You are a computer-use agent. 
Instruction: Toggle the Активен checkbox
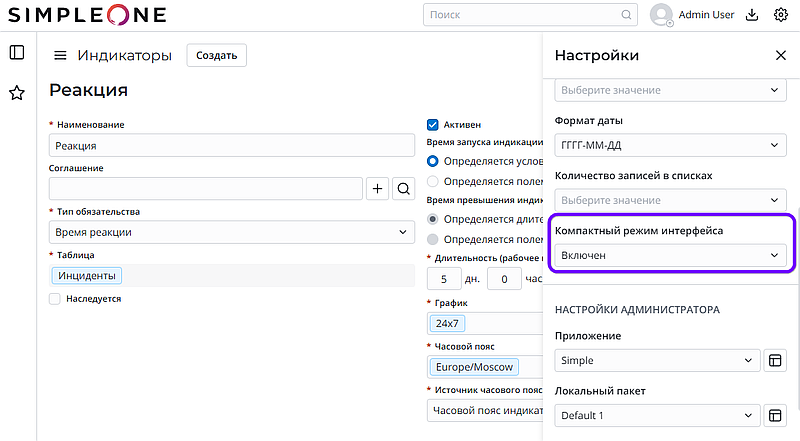click(433, 125)
